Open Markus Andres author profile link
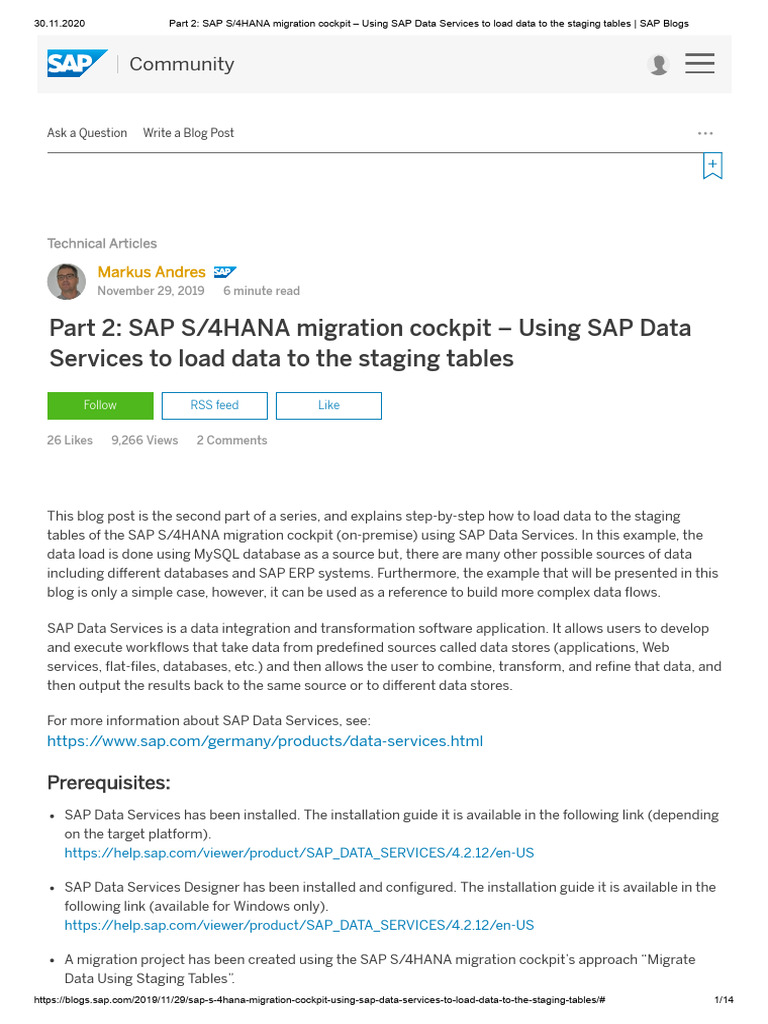Image resolution: width=768 pixels, height=1024 pixels. pos(151,272)
